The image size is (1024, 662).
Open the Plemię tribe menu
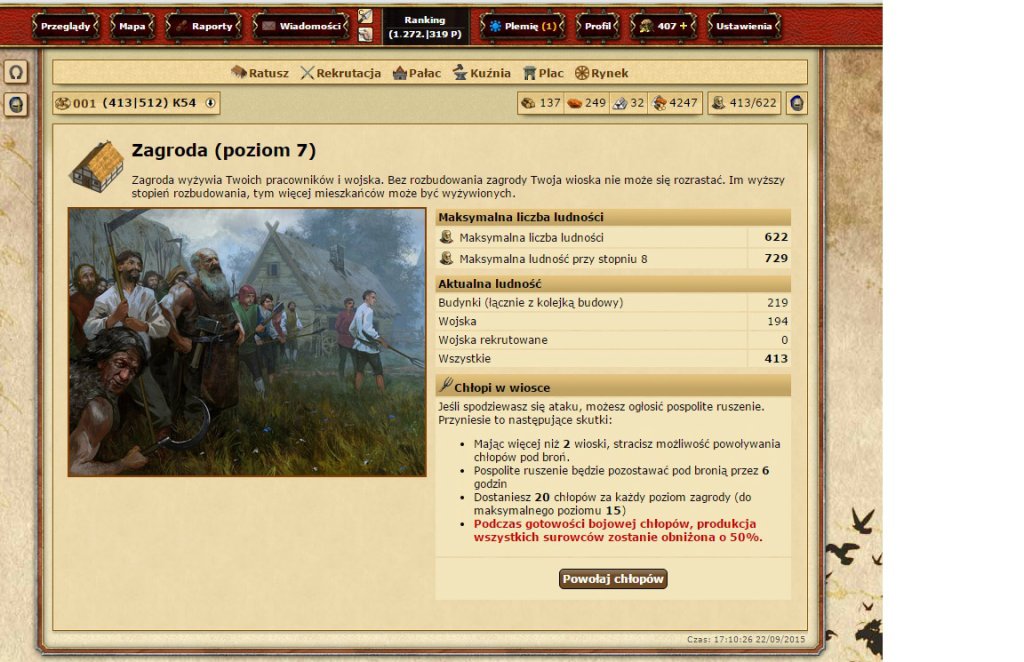[522, 26]
